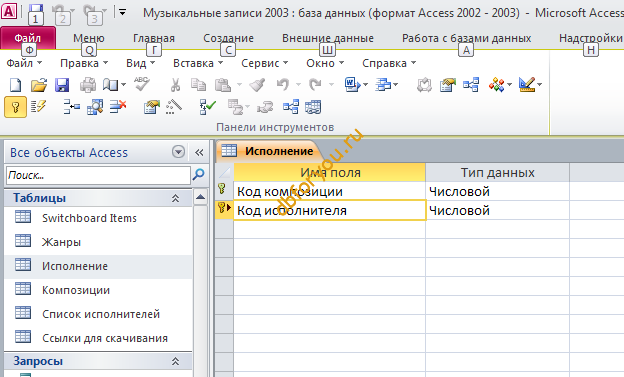Click the Print Preview icon
The width and height of the screenshot is (624, 377).
point(110,85)
